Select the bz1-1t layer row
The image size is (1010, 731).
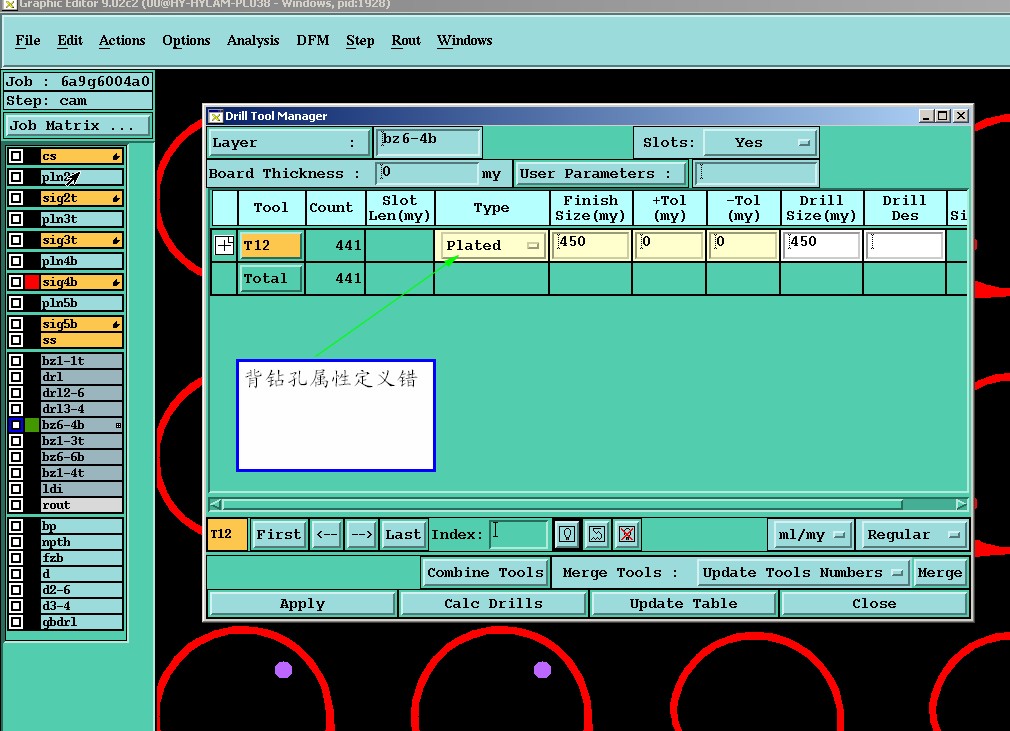pyautogui.click(x=82, y=361)
